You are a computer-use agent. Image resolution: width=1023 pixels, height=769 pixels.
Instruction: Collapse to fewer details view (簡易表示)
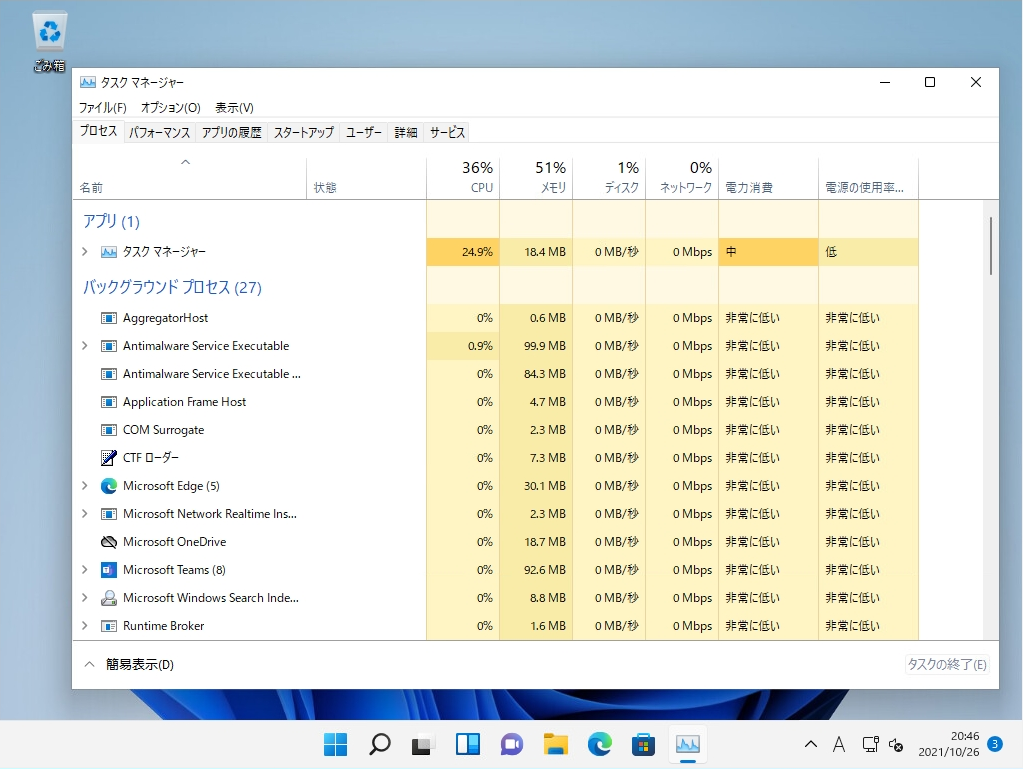pos(130,665)
